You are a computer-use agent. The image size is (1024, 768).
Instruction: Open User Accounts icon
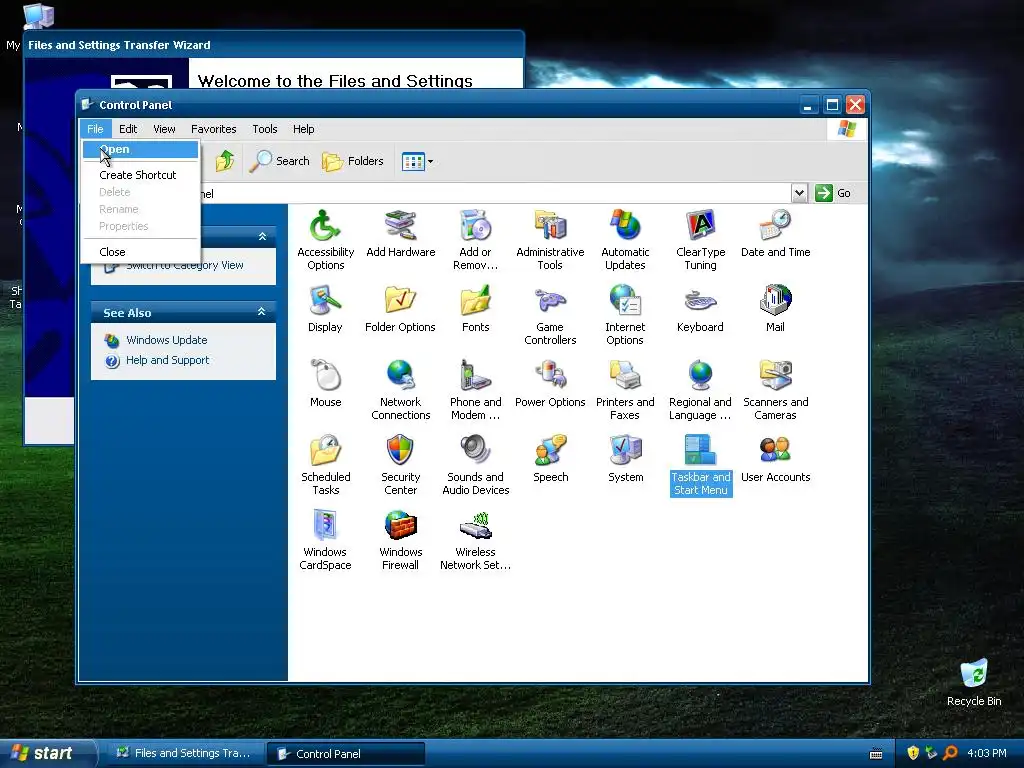[775, 458]
